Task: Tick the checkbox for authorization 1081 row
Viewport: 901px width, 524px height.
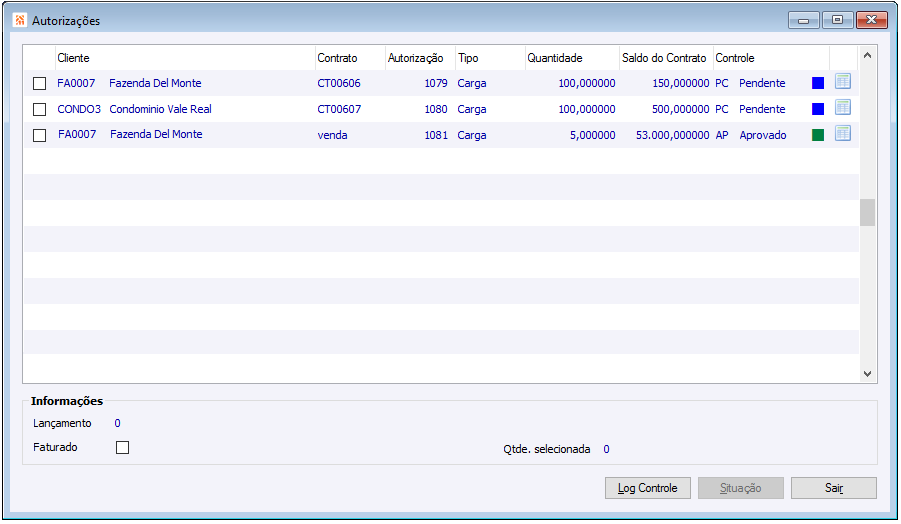Action: [x=40, y=136]
